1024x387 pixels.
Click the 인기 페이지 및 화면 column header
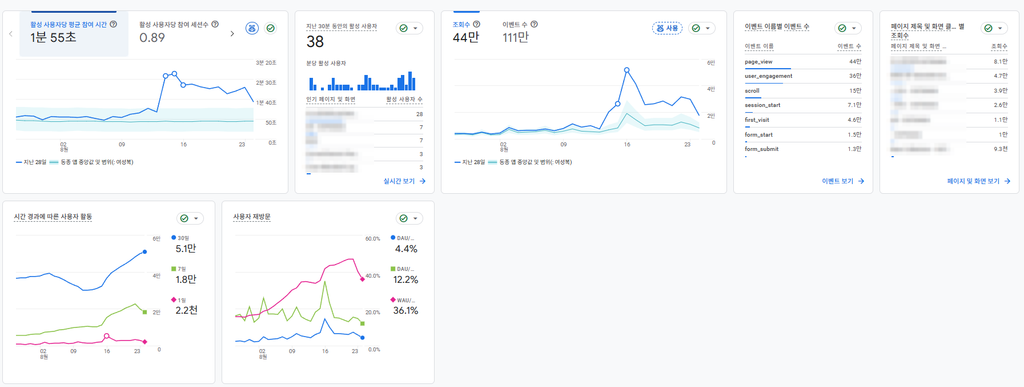pos(331,99)
